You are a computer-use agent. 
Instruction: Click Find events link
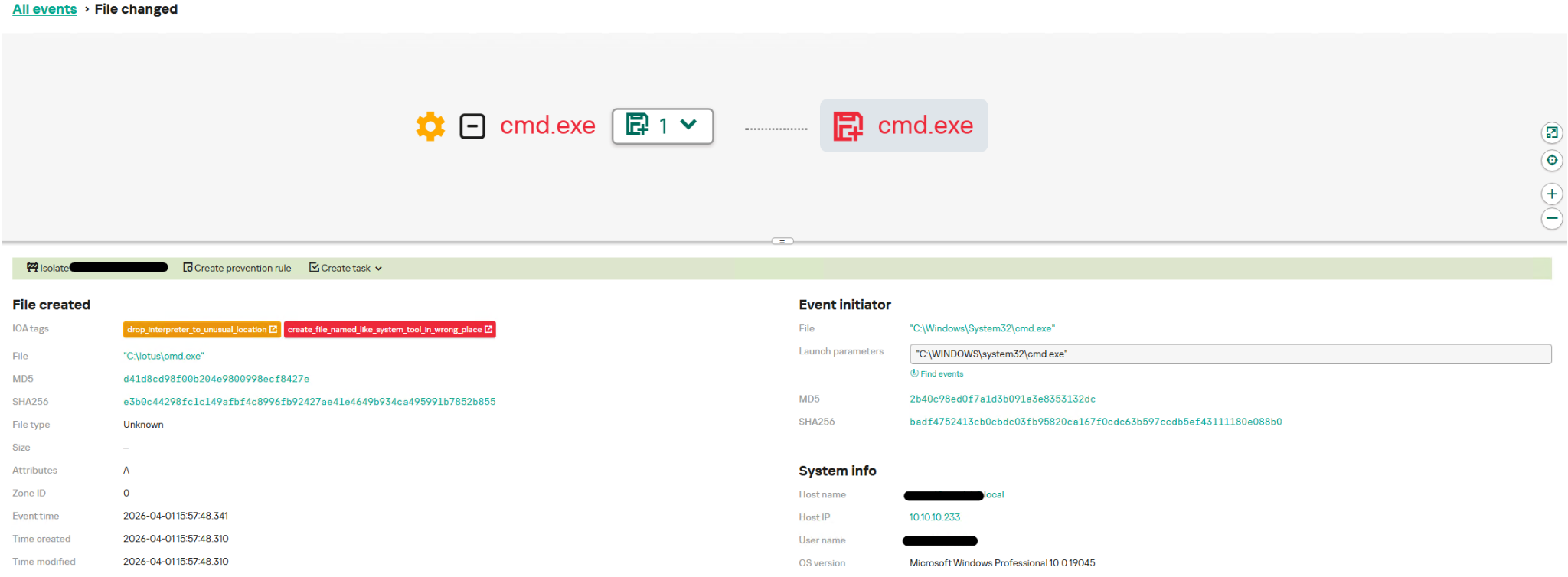(941, 374)
